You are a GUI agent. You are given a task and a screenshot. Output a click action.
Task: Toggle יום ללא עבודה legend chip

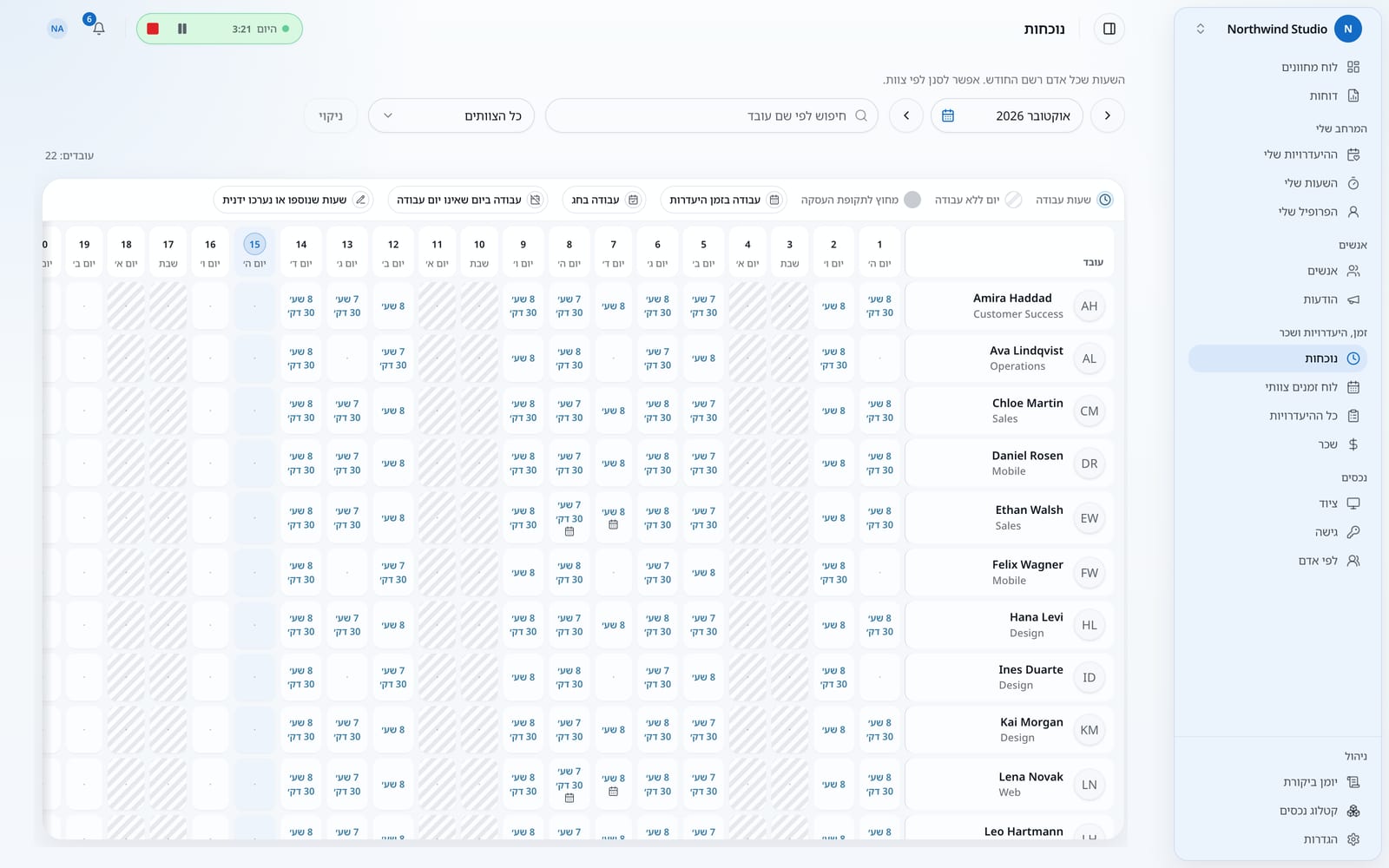pyautogui.click(x=978, y=200)
